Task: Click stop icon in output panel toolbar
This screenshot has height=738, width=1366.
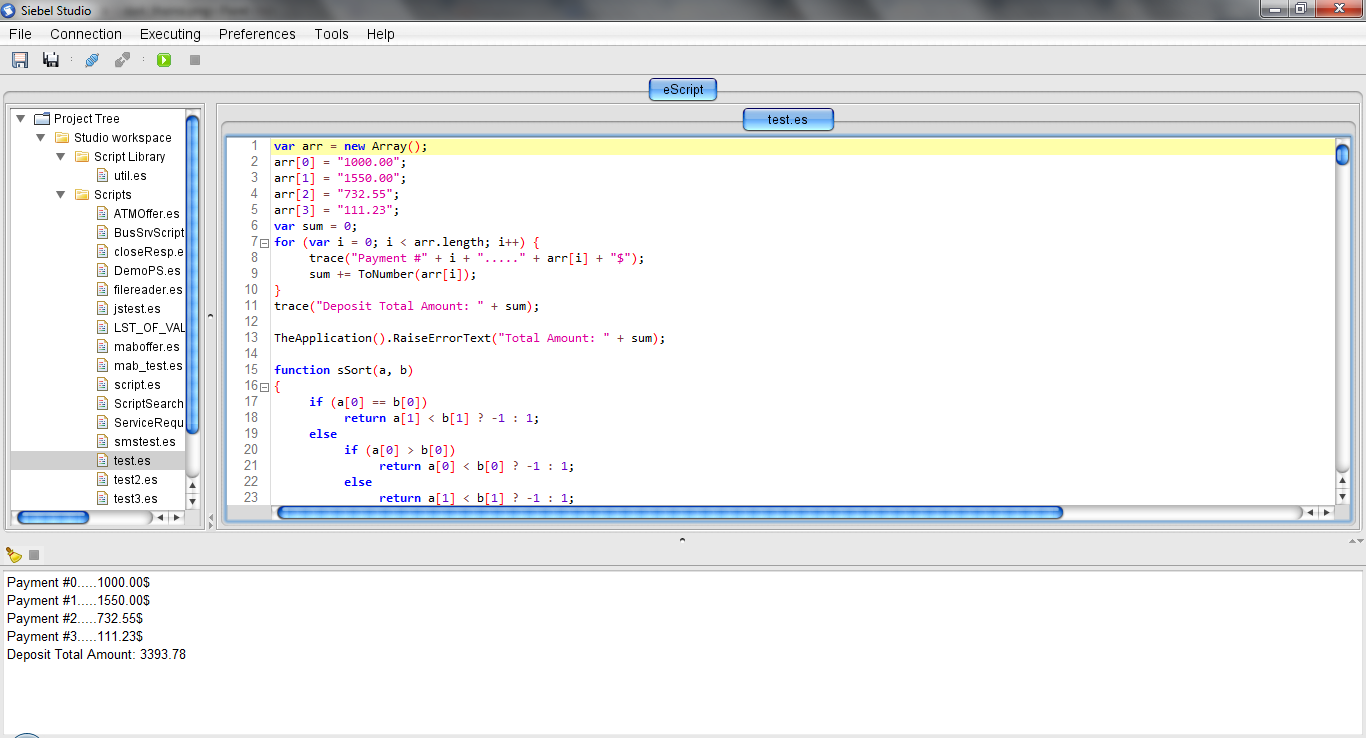Action: 34,555
